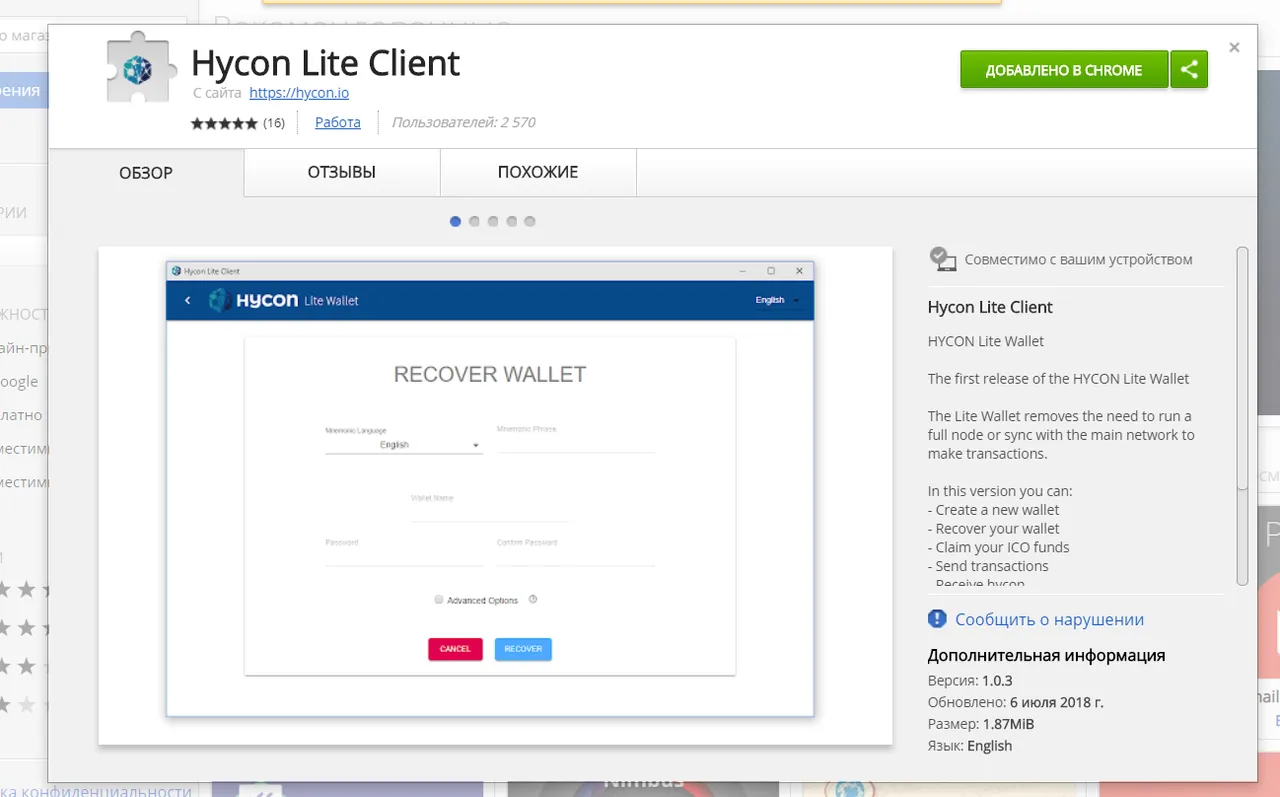Image resolution: width=1280 pixels, height=797 pixels.
Task: Click the update date 6 июля 2018 г.
Action: pos(1057,702)
